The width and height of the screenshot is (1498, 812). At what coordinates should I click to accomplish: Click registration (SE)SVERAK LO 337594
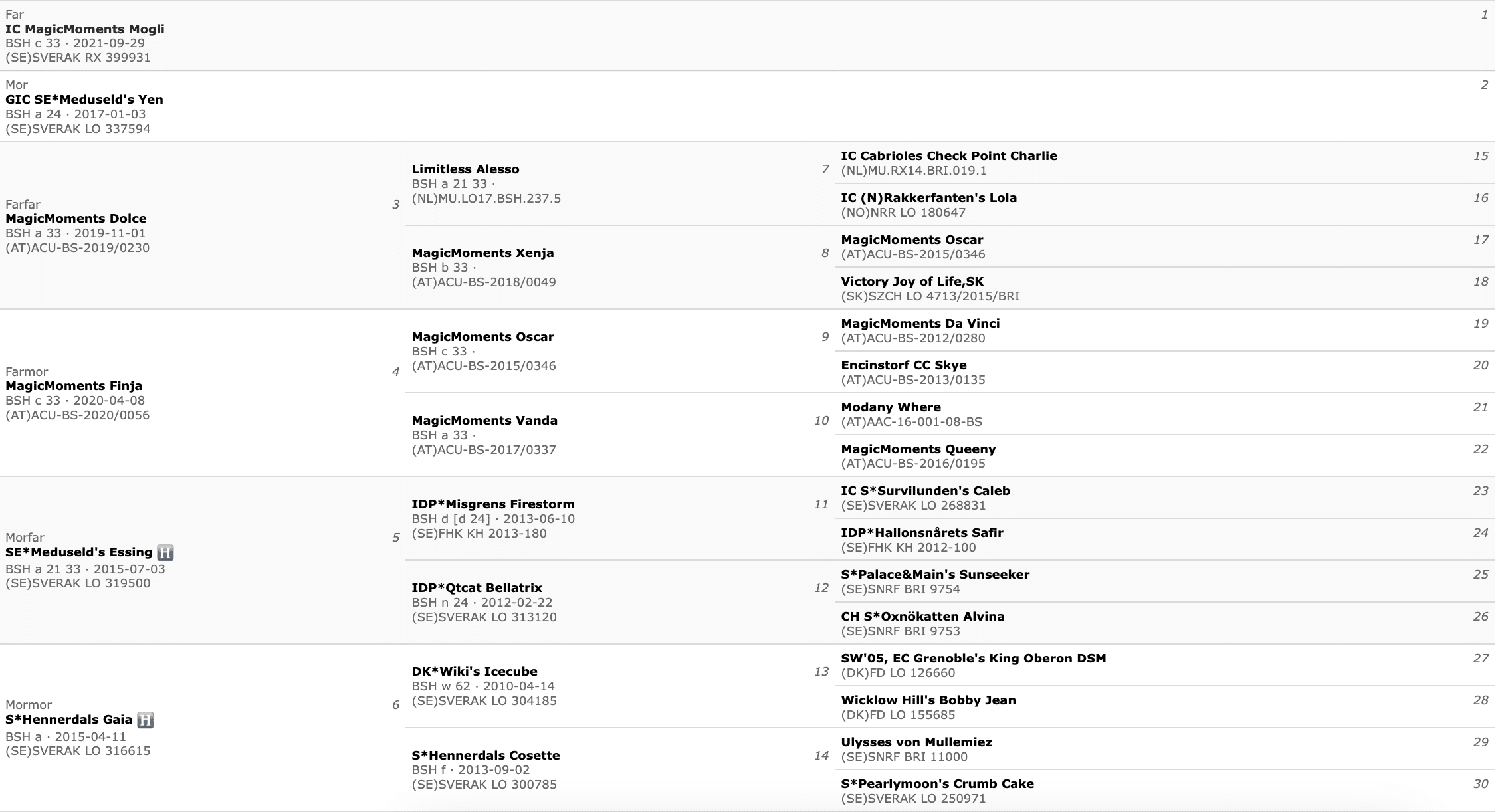pyautogui.click(x=78, y=129)
